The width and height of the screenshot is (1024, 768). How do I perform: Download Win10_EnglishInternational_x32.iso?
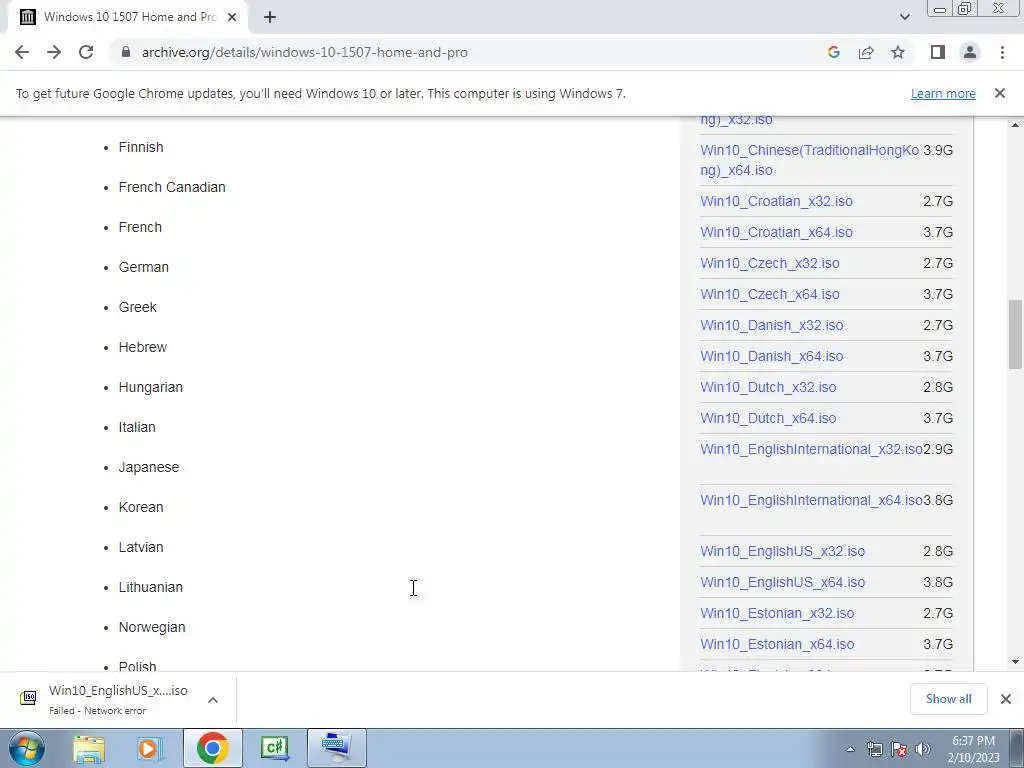pos(811,449)
